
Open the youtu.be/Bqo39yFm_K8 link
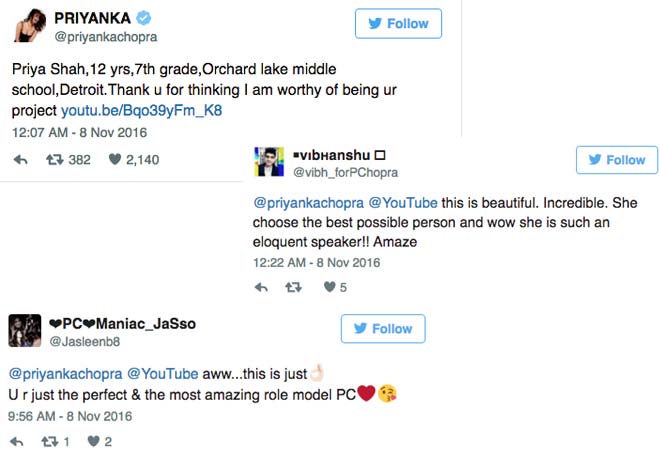coord(140,110)
